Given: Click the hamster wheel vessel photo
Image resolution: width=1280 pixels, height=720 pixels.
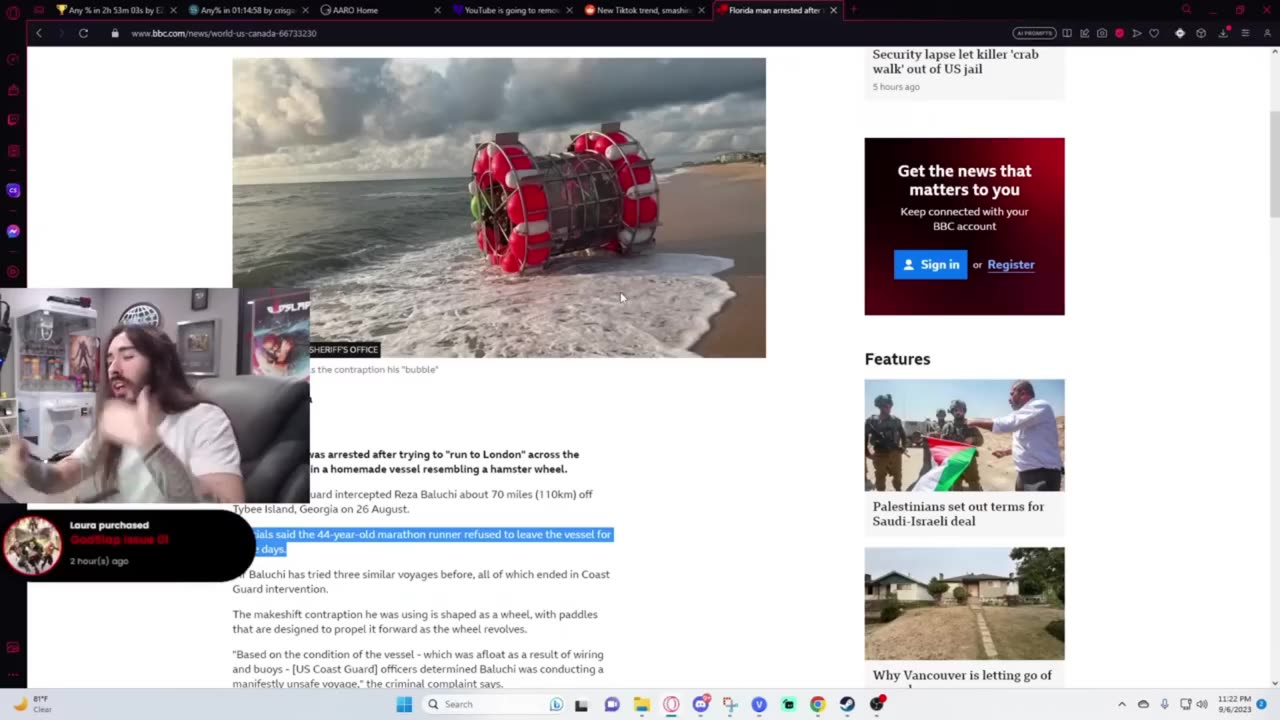Looking at the screenshot, I should point(499,207).
